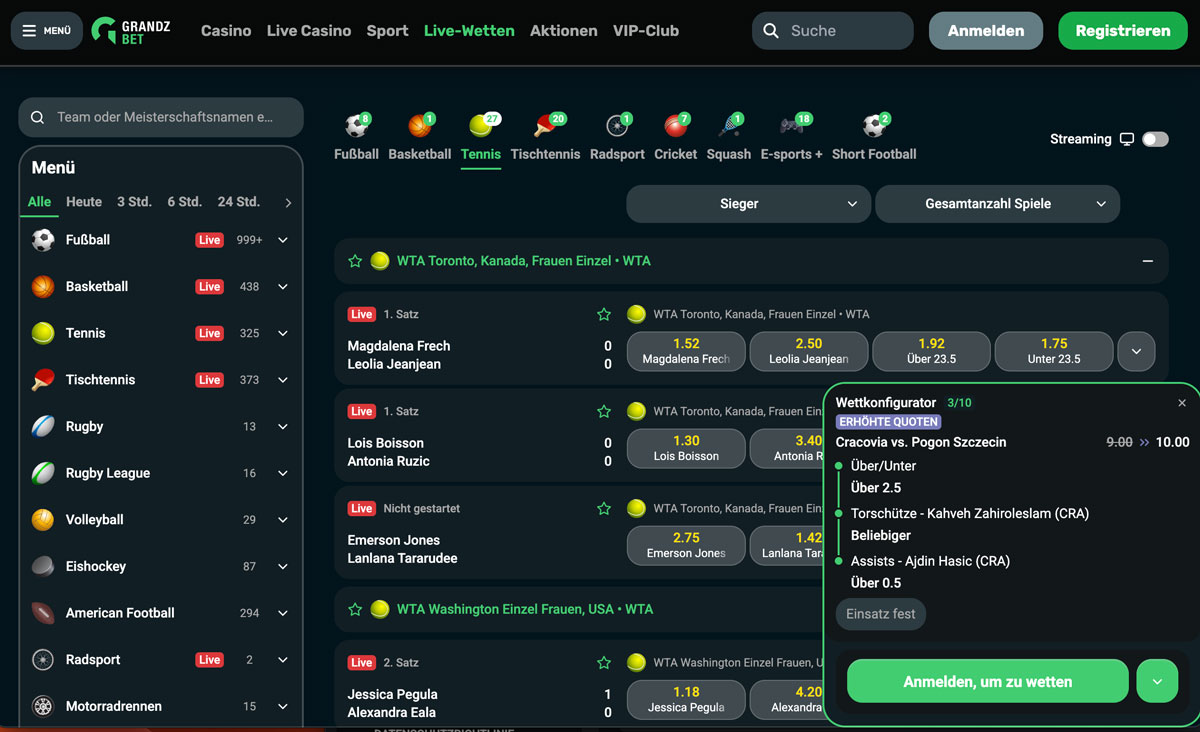The height and width of the screenshot is (732, 1200).
Task: Show more time filters arrow in Menü
Action: point(288,203)
